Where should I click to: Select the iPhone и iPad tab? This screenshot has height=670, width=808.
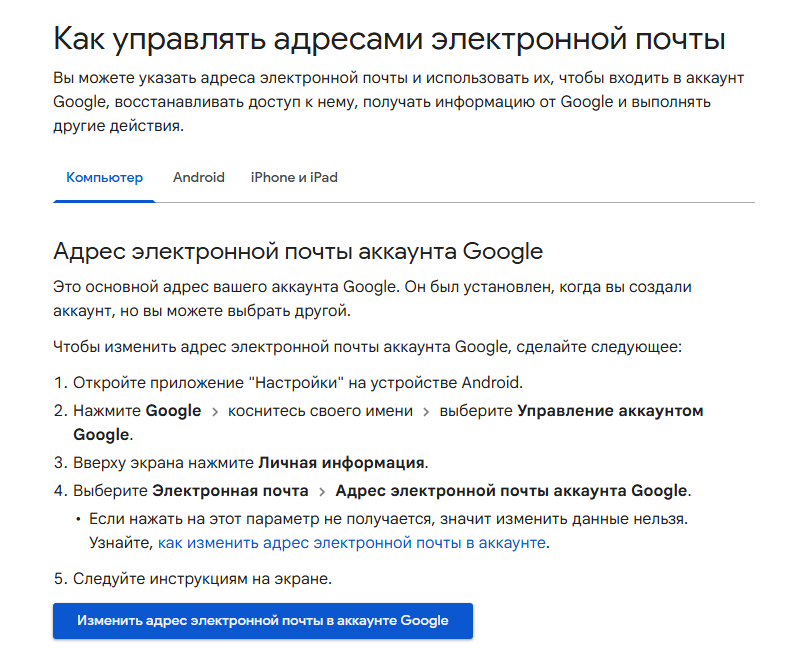[294, 177]
